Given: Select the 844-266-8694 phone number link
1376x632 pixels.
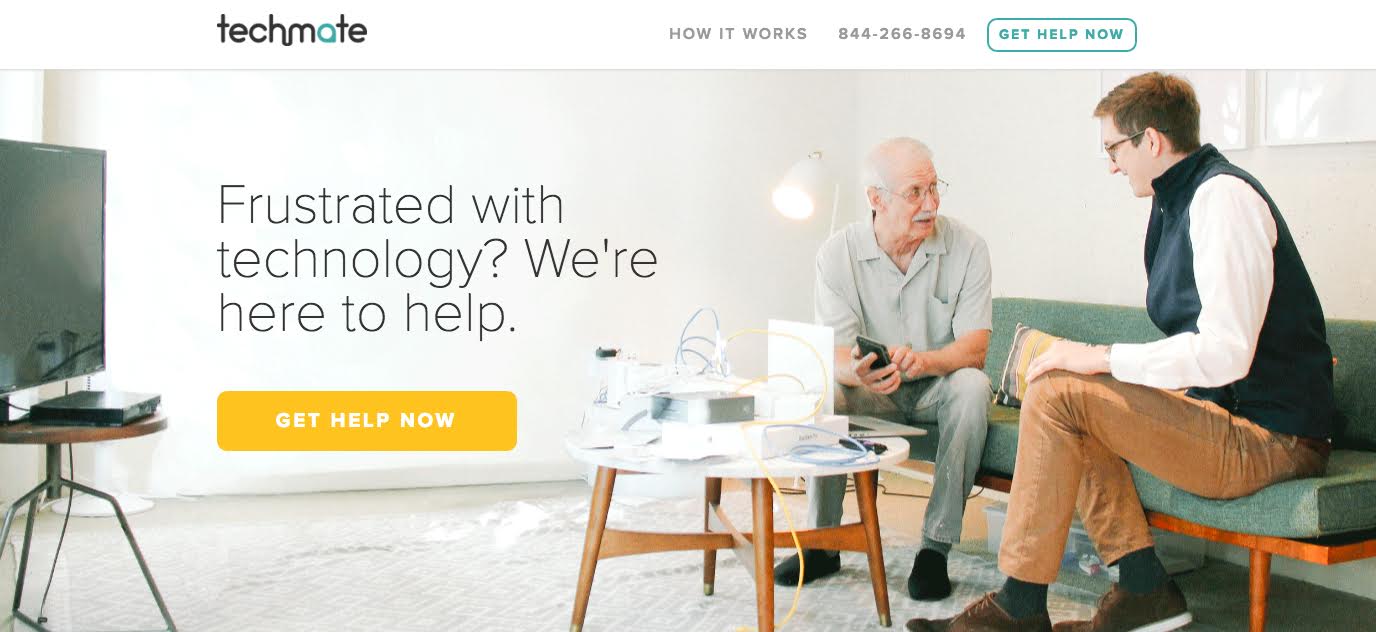Looking at the screenshot, I should pyautogui.click(x=902, y=34).
